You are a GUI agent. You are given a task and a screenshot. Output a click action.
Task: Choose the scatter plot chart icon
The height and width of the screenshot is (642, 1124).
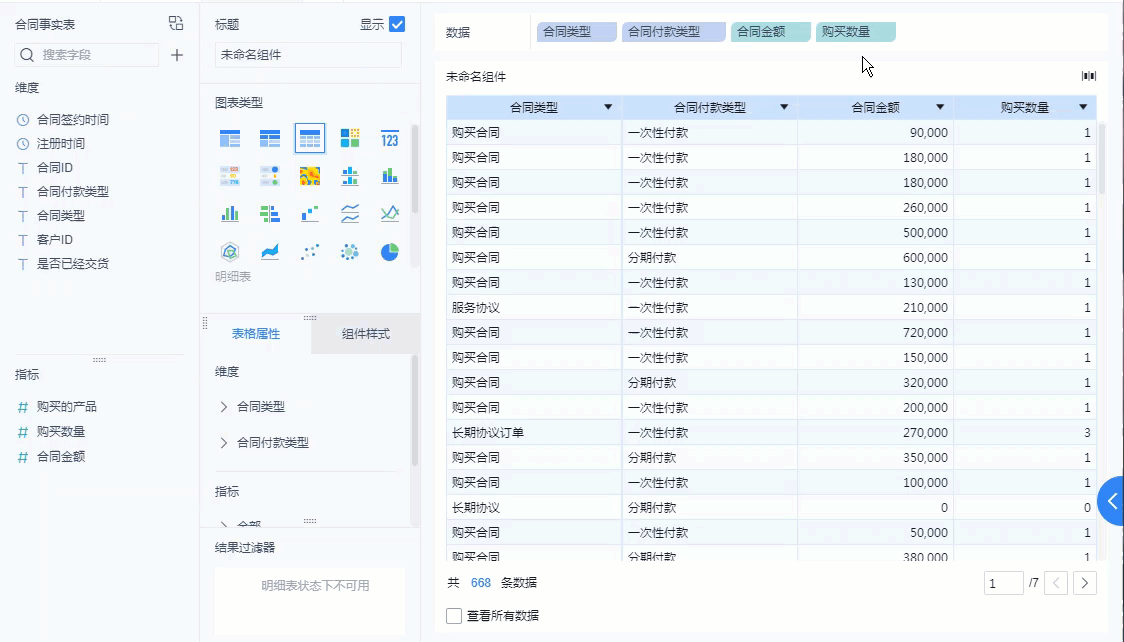point(310,251)
